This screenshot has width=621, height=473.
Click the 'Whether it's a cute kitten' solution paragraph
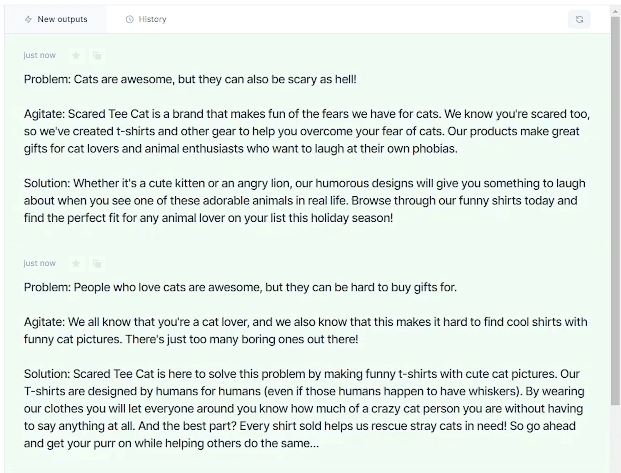[x=305, y=200]
